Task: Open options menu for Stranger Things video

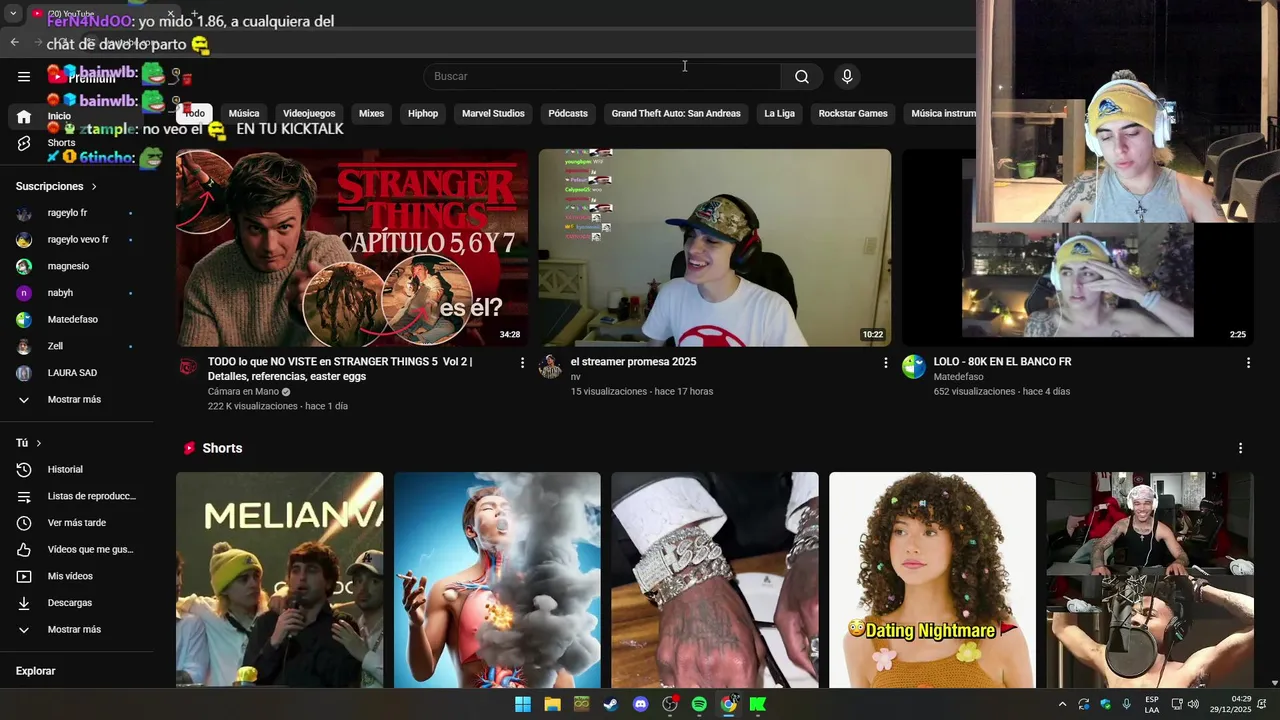Action: pos(522,363)
